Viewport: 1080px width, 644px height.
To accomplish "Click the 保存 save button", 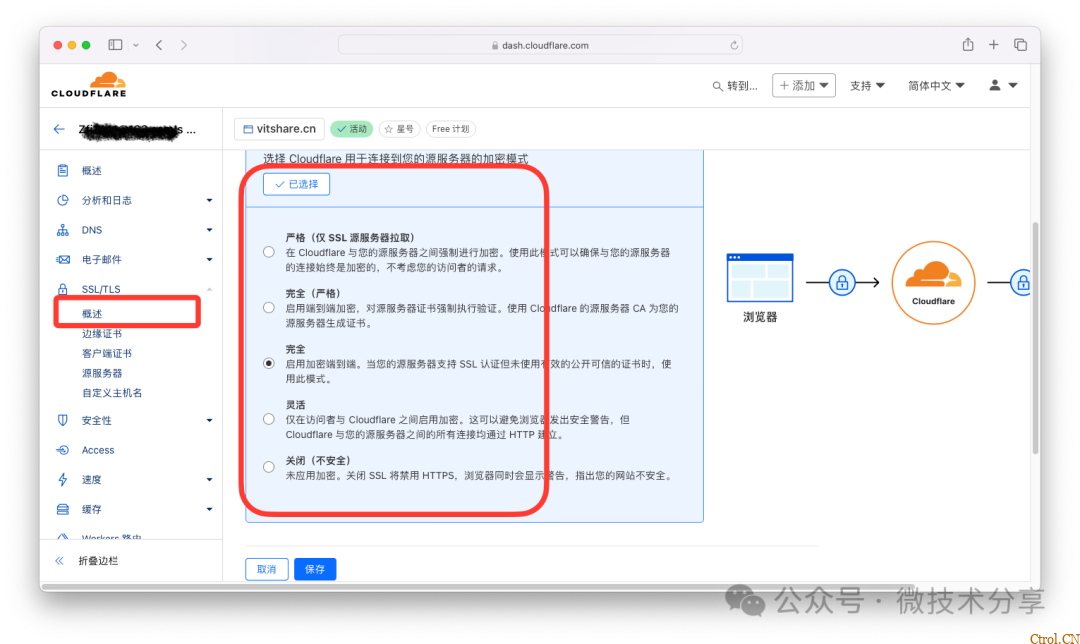I will point(315,569).
